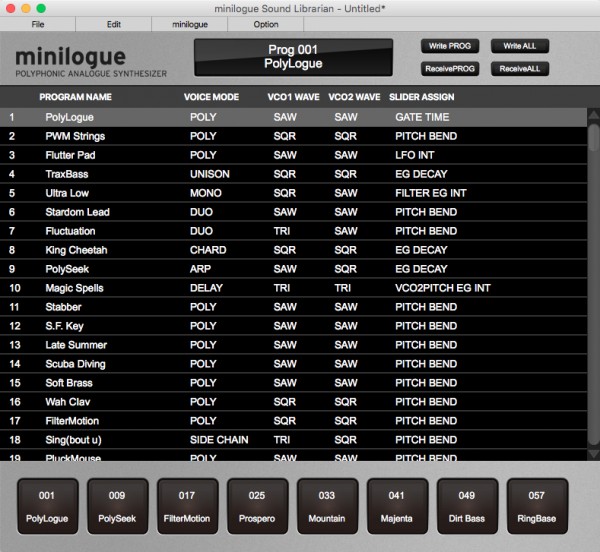Image resolution: width=600 pixels, height=552 pixels.
Task: Click the VOICE MODE column header
Action: click(211, 97)
